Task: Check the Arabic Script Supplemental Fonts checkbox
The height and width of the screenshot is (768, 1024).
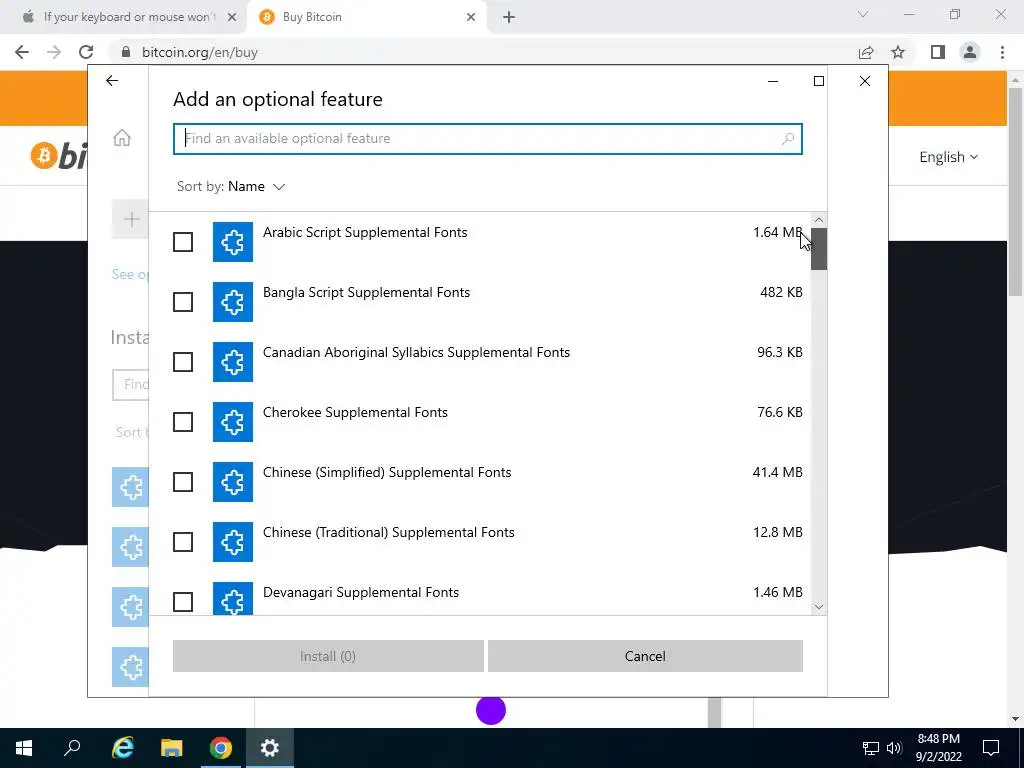Action: coord(183,242)
